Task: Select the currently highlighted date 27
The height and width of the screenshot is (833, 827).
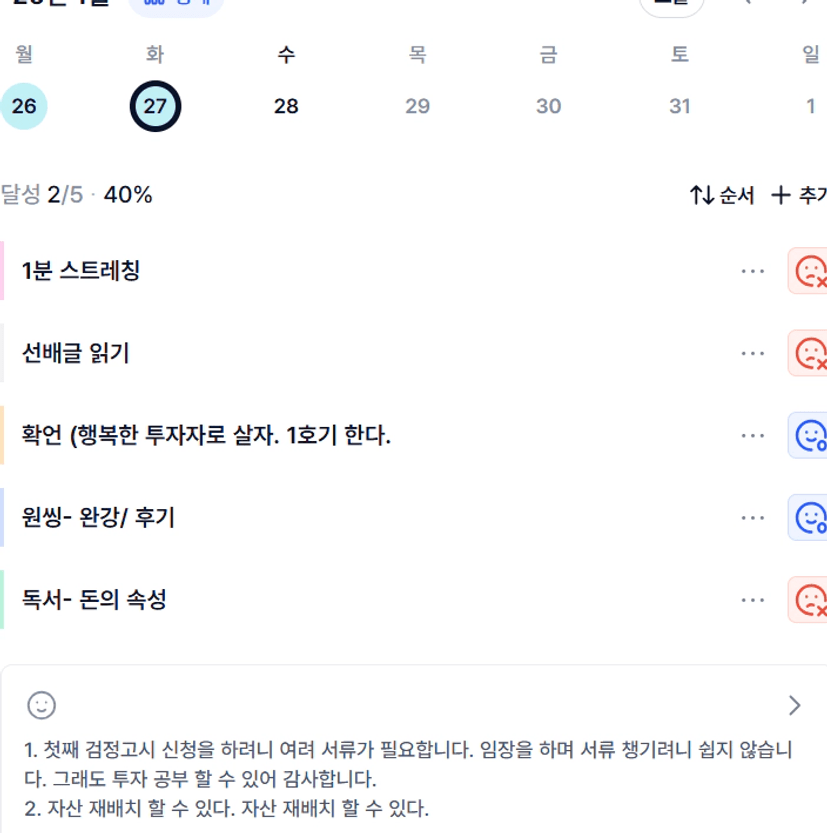Action: pos(155,106)
